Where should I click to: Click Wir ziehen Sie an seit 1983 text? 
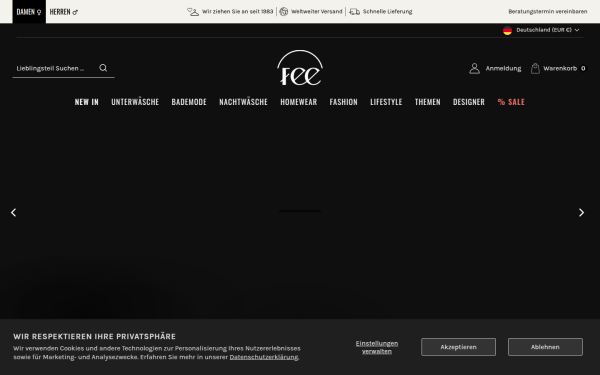[238, 11]
